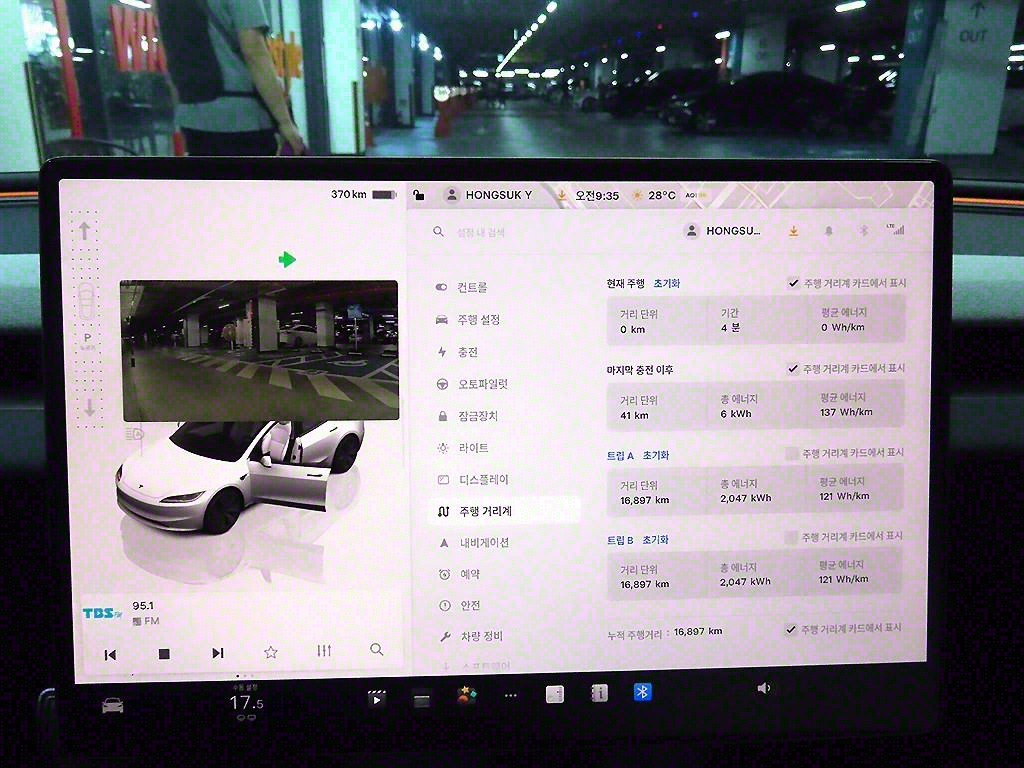Launch the Toybox app icon
The image size is (1024, 768).
[466, 696]
